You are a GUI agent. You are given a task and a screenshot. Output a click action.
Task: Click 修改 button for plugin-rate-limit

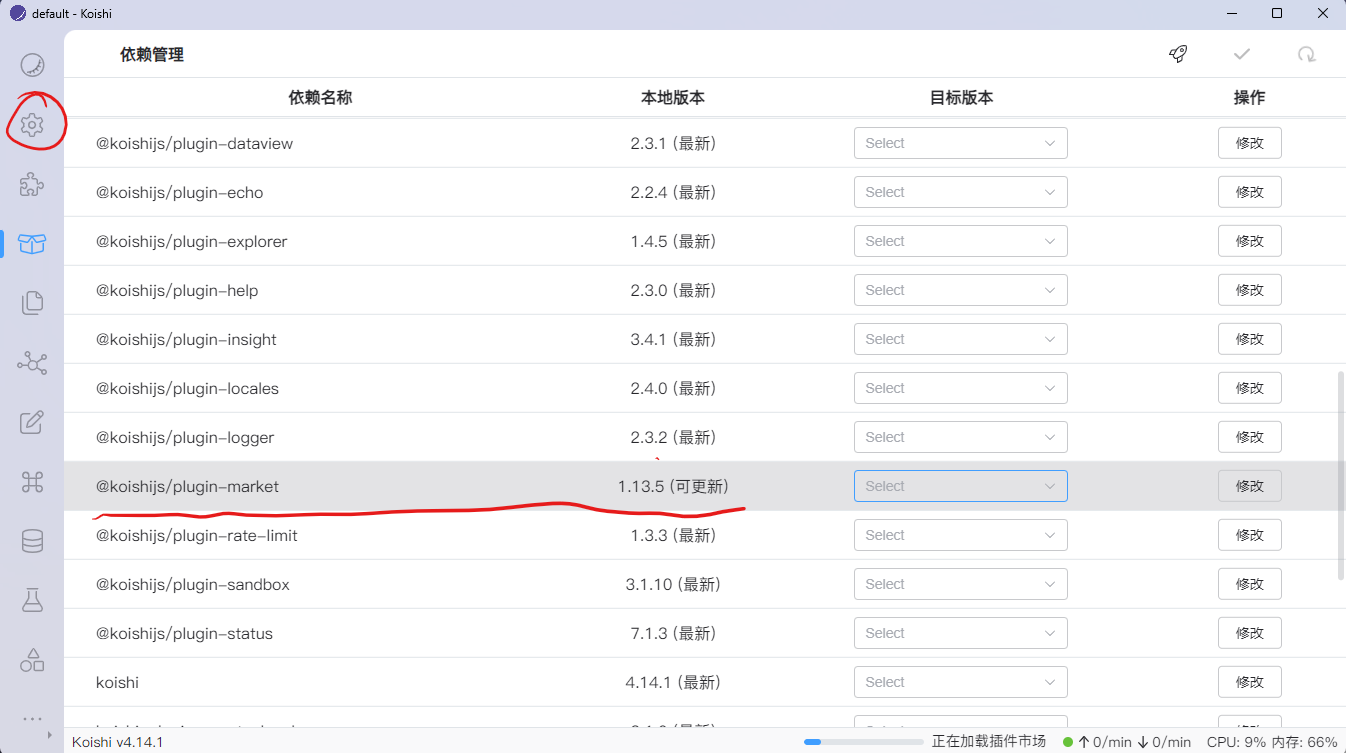click(1249, 535)
